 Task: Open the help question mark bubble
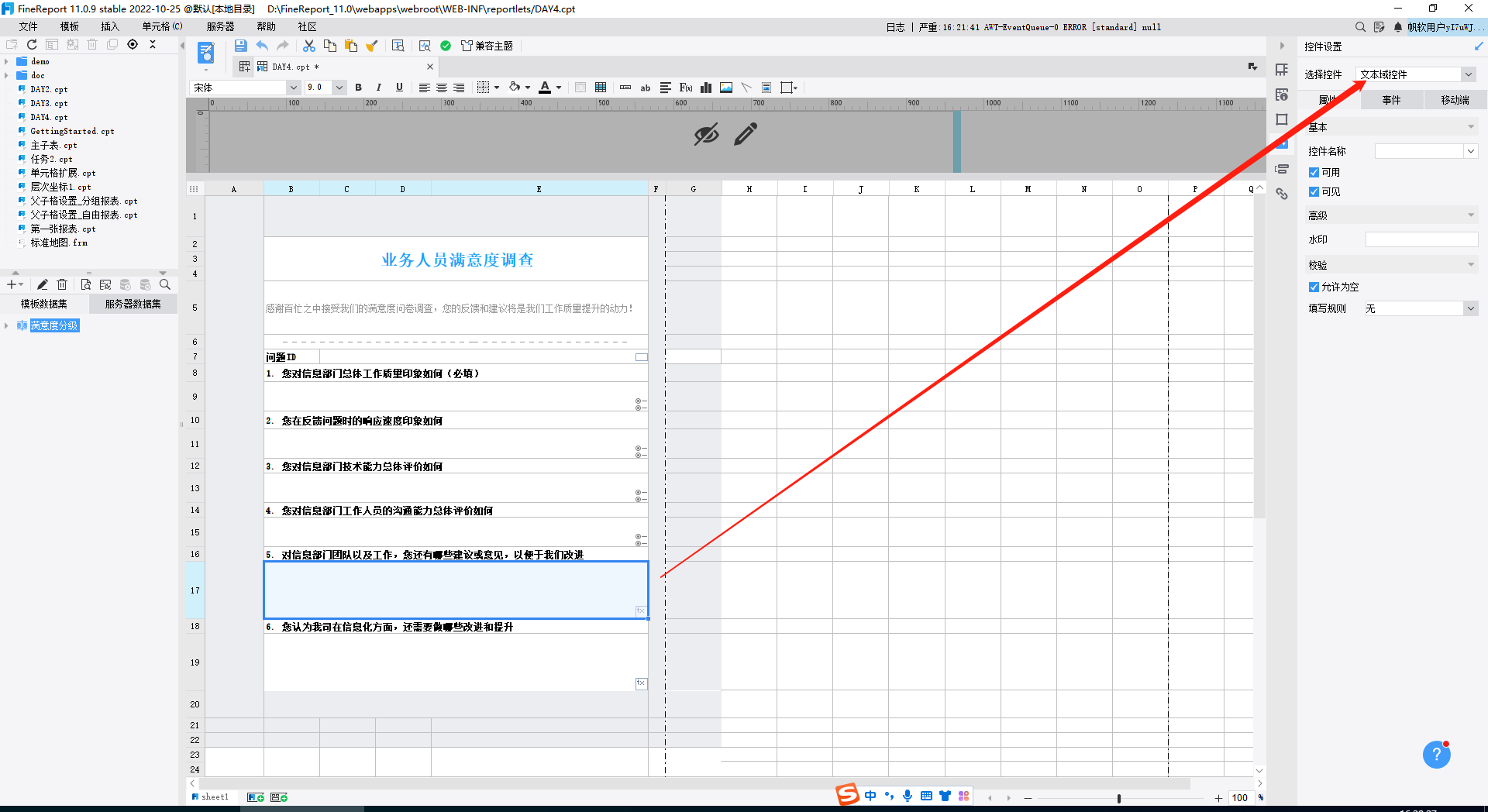(x=1436, y=754)
